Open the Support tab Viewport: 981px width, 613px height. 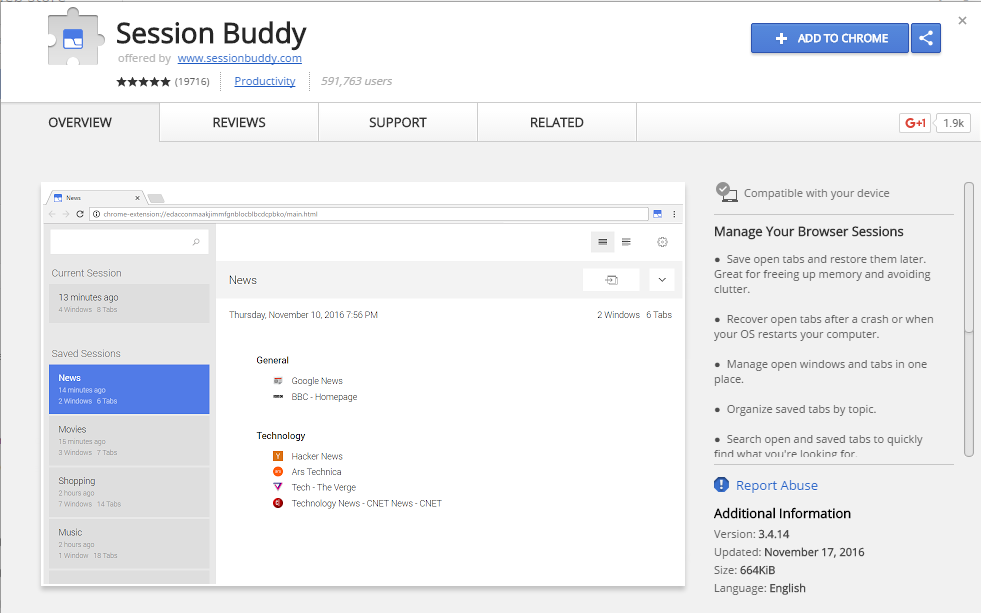pos(398,123)
